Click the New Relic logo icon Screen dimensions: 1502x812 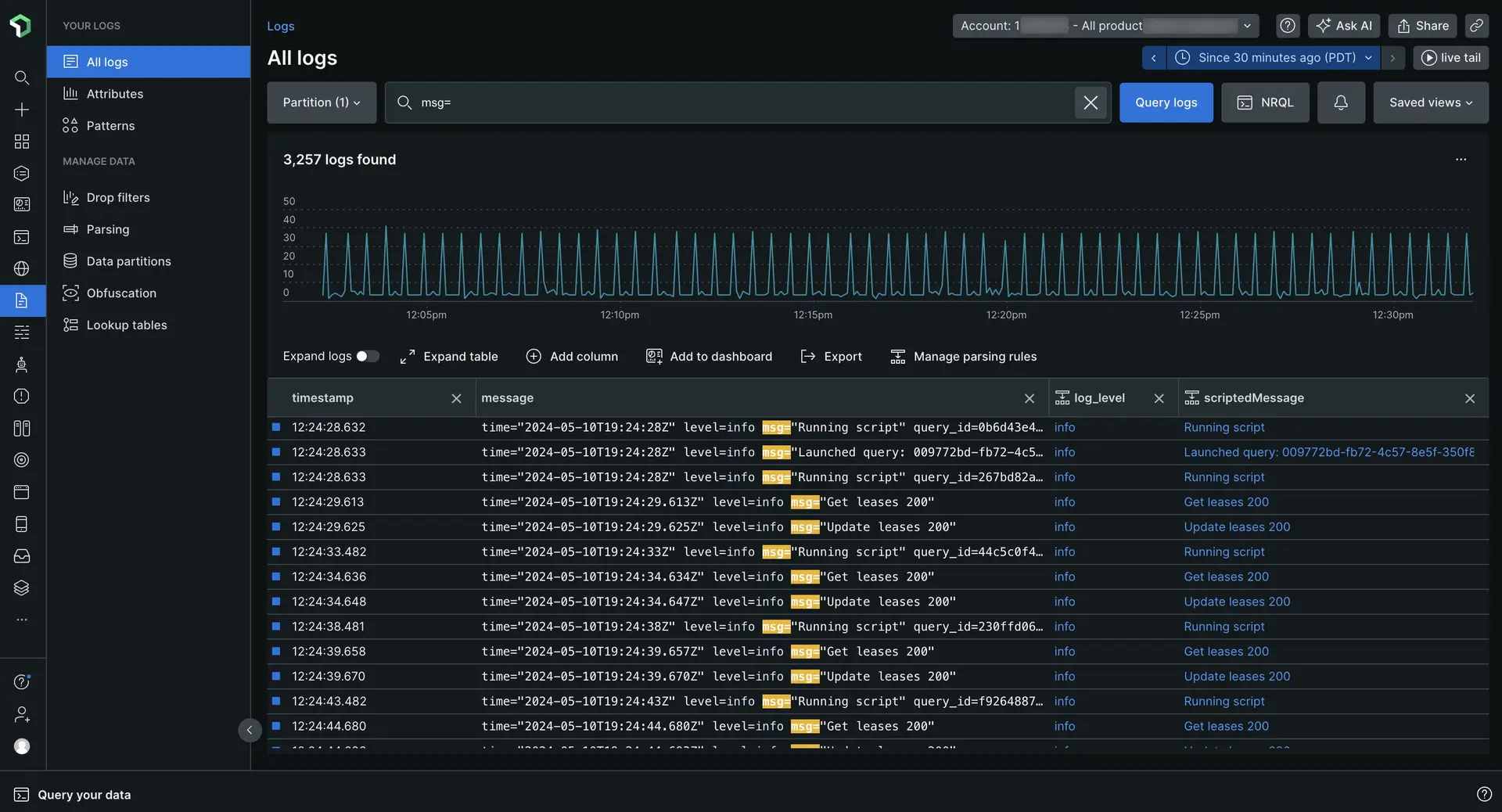click(21, 26)
